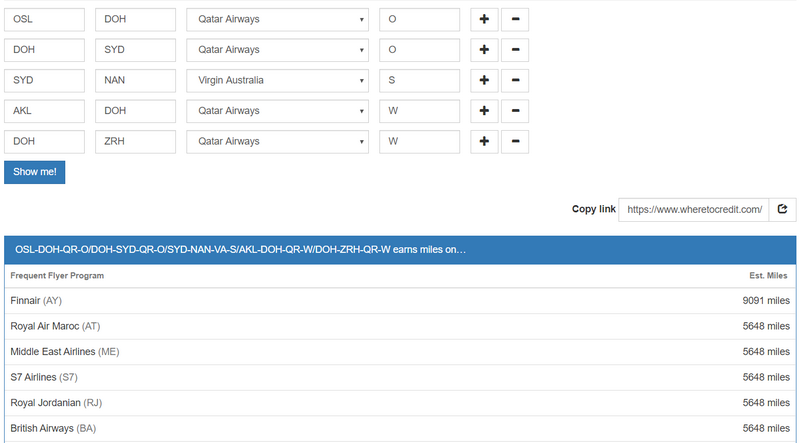Open carrier dropdown for the OSL-DOH segment
Image resolution: width=800 pixels, height=443 pixels.
pyautogui.click(x=277, y=19)
